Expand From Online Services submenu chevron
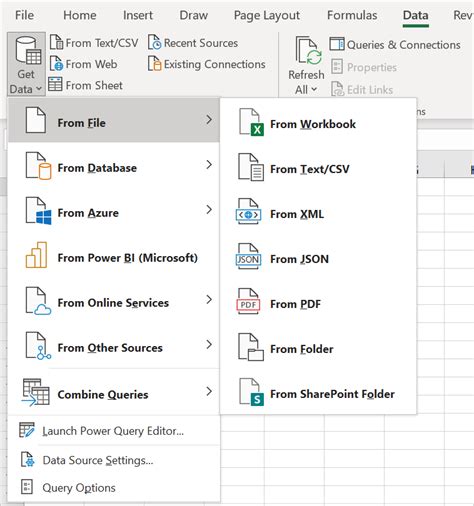This screenshot has width=474, height=506. point(209,299)
